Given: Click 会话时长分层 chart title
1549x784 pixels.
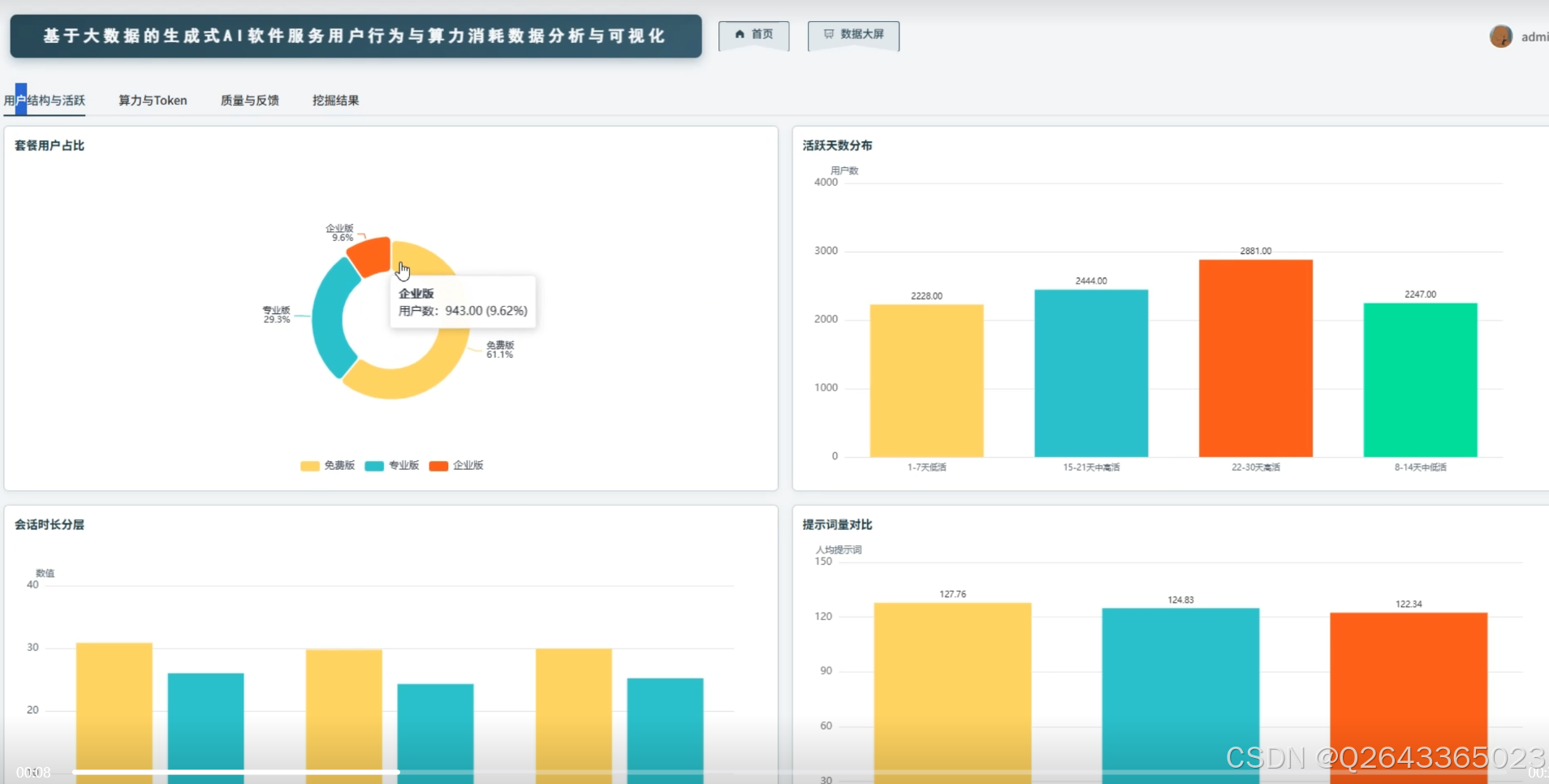Looking at the screenshot, I should (x=50, y=524).
